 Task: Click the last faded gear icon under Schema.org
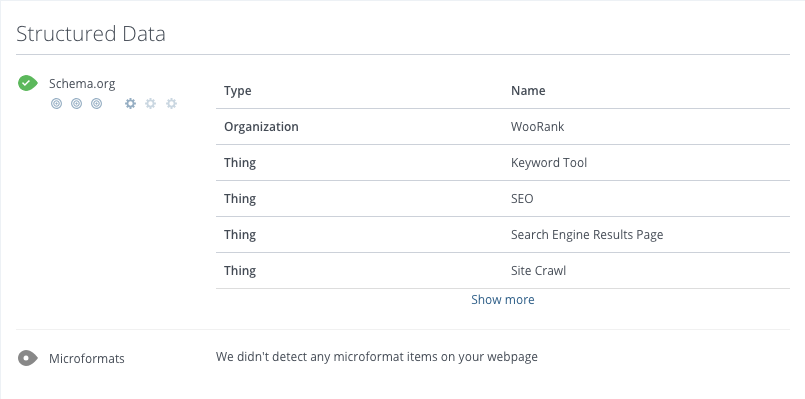click(x=171, y=104)
